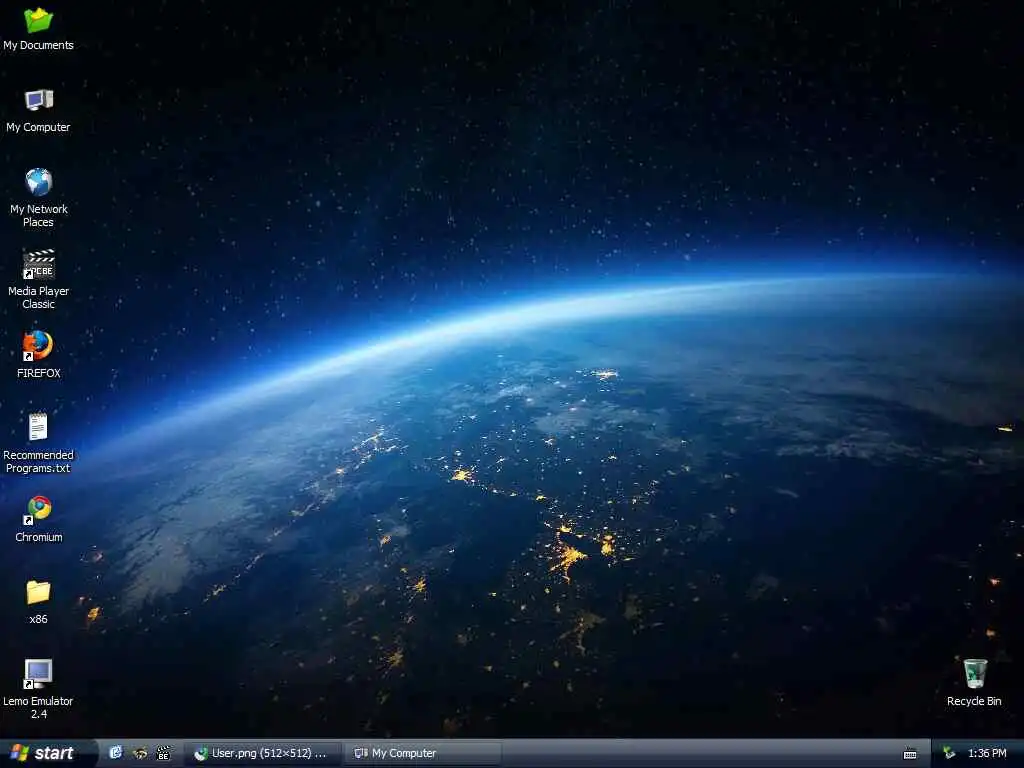The width and height of the screenshot is (1024, 768).
Task: Launch the raccoon-face quick launch icon
Action: 140,753
